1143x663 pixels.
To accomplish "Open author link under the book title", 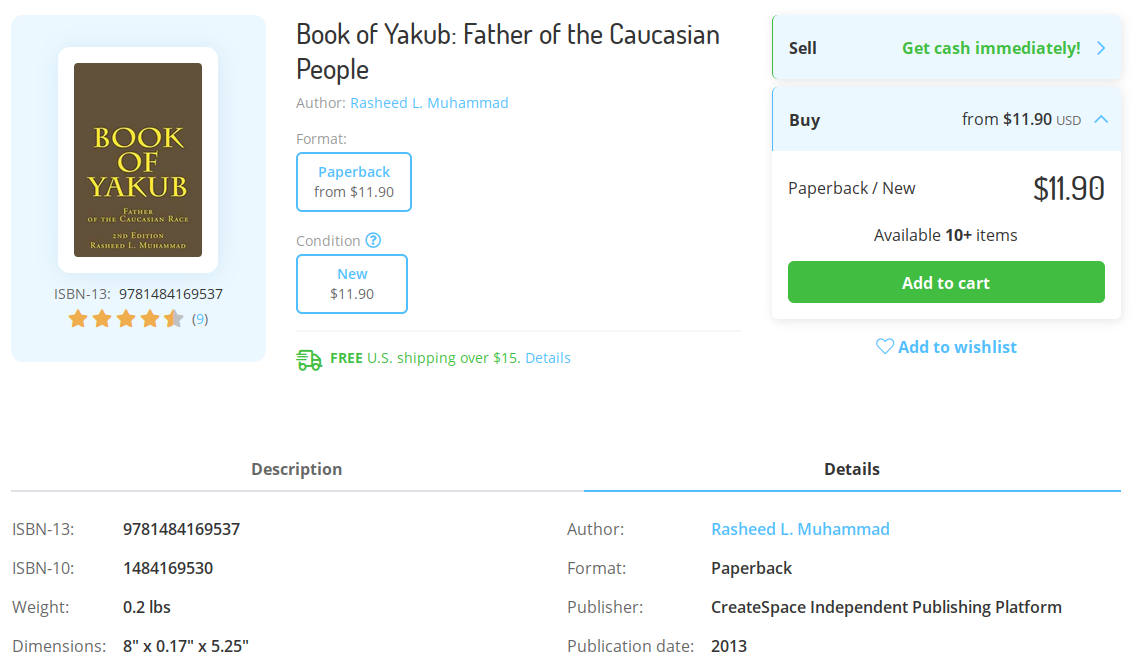I will 429,103.
